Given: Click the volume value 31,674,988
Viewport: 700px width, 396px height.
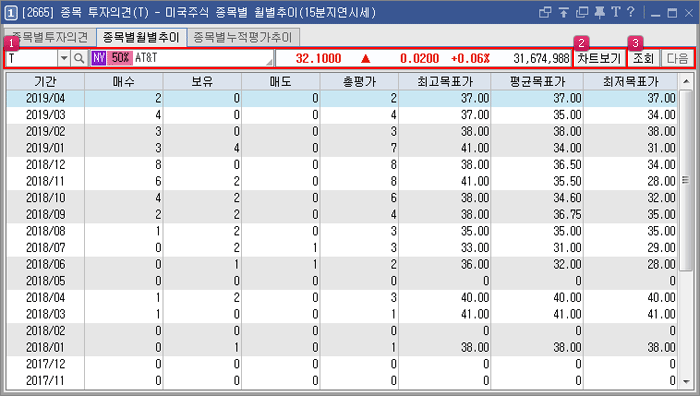Looking at the screenshot, I should click(542, 58).
